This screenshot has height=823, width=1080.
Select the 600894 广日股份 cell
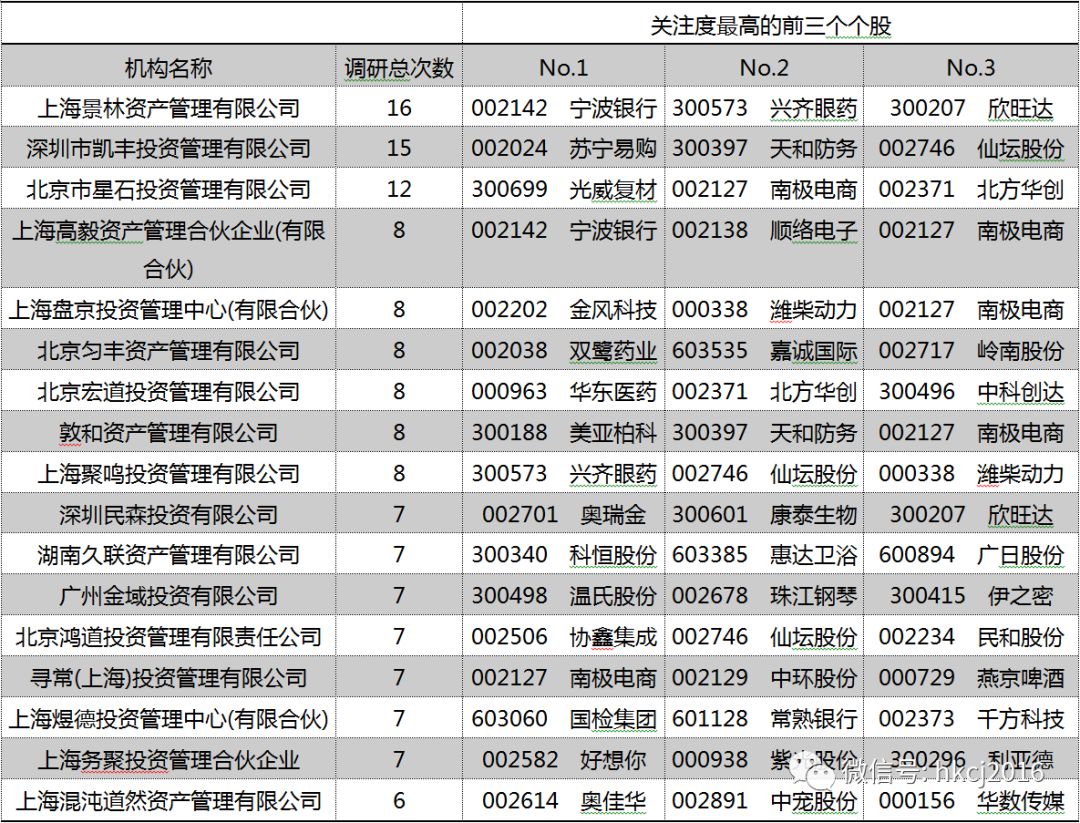[x=970, y=554]
